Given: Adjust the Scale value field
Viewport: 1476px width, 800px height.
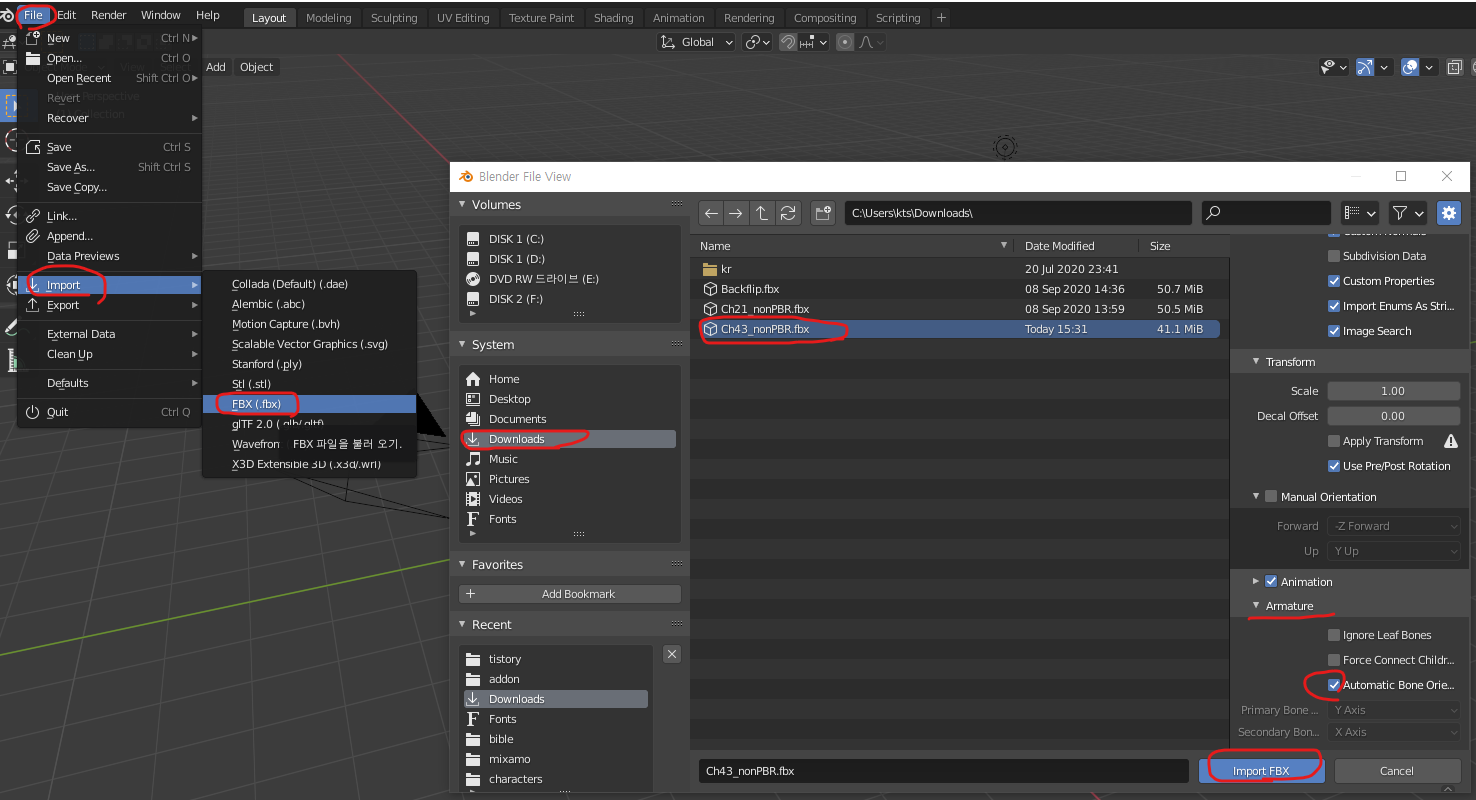Looking at the screenshot, I should (x=1393, y=391).
